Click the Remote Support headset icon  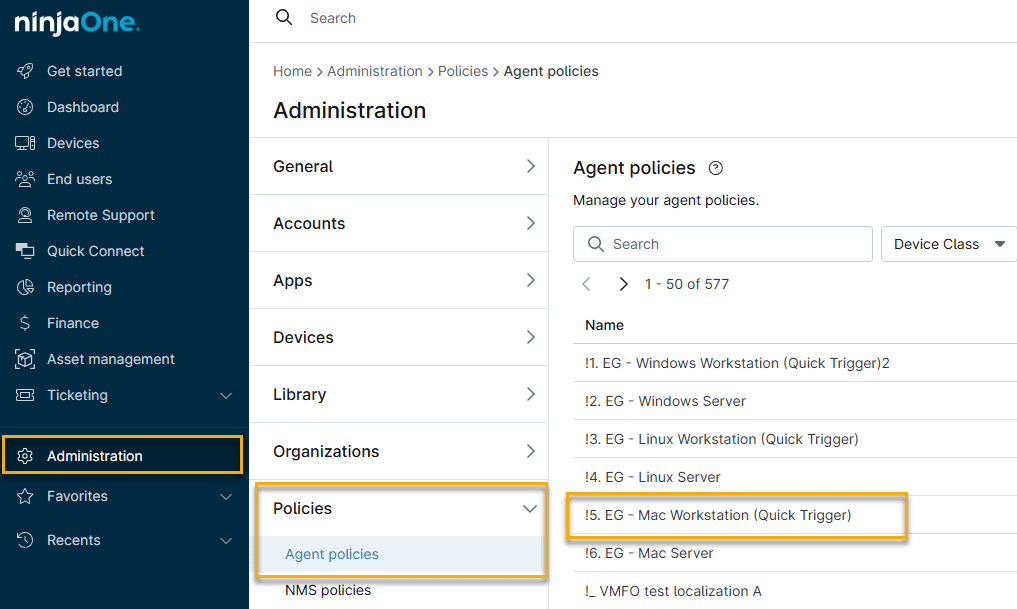25,215
